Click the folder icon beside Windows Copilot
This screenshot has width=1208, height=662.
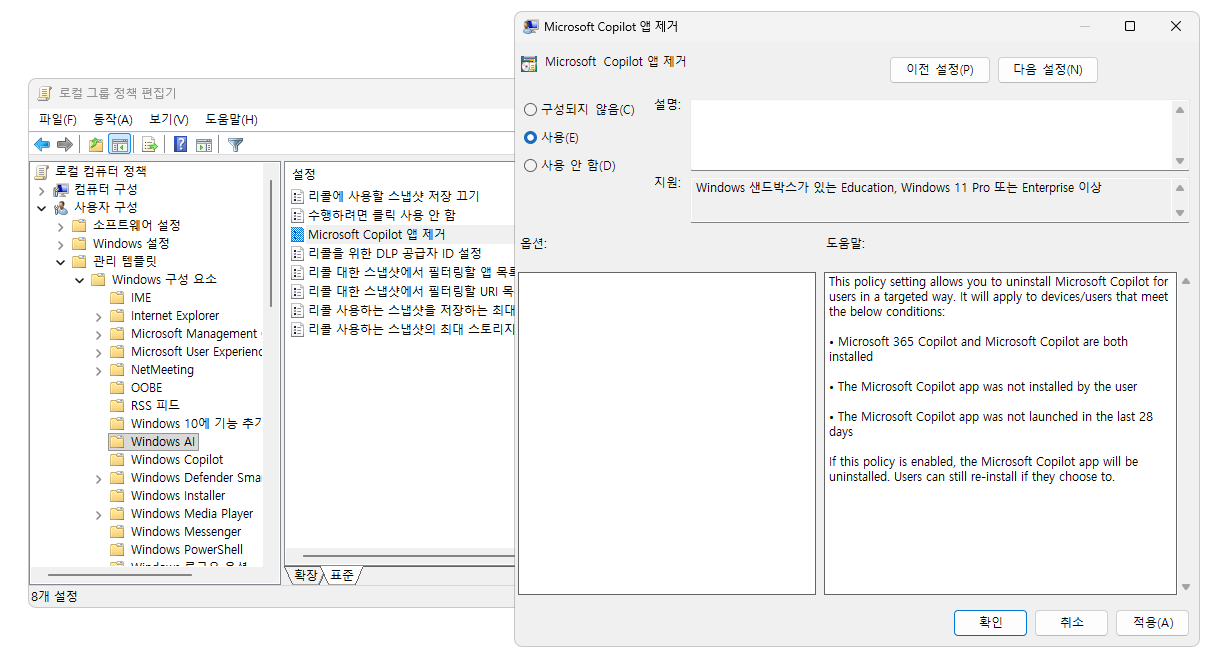[117, 459]
